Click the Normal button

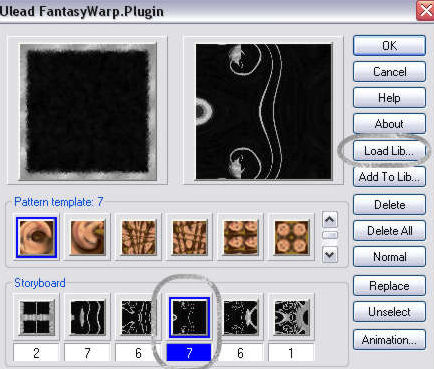pos(389,257)
